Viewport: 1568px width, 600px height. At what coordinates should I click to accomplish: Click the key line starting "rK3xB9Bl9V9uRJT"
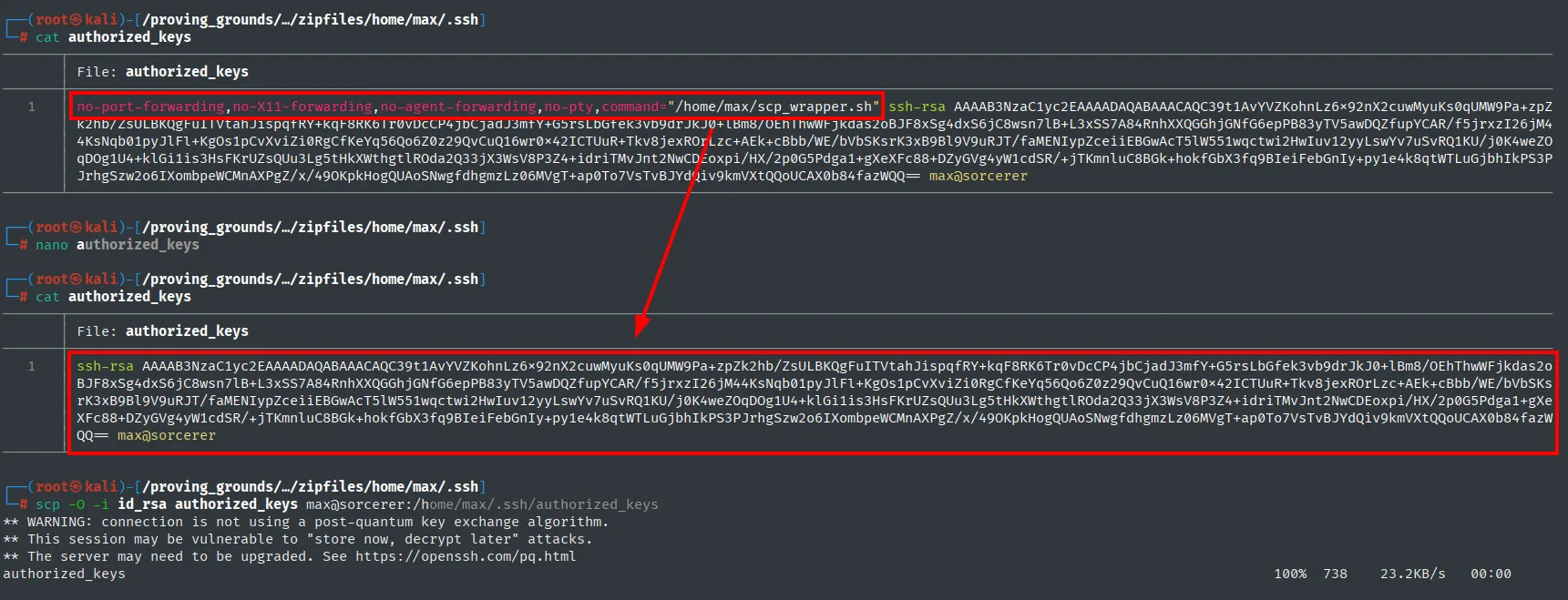tap(815, 401)
